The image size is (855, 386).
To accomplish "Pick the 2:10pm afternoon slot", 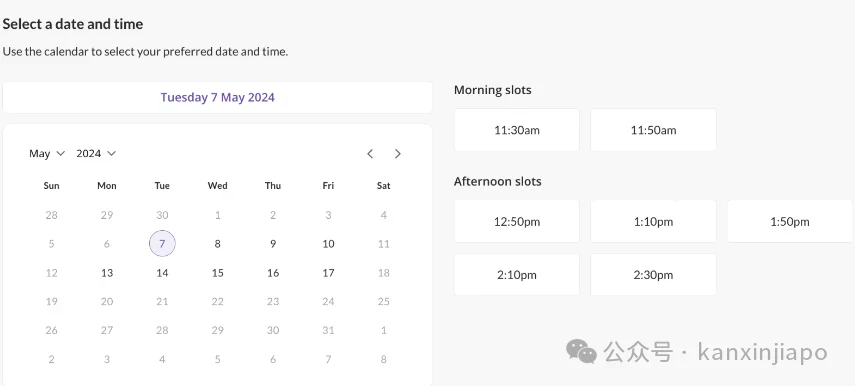I will click(x=516, y=275).
